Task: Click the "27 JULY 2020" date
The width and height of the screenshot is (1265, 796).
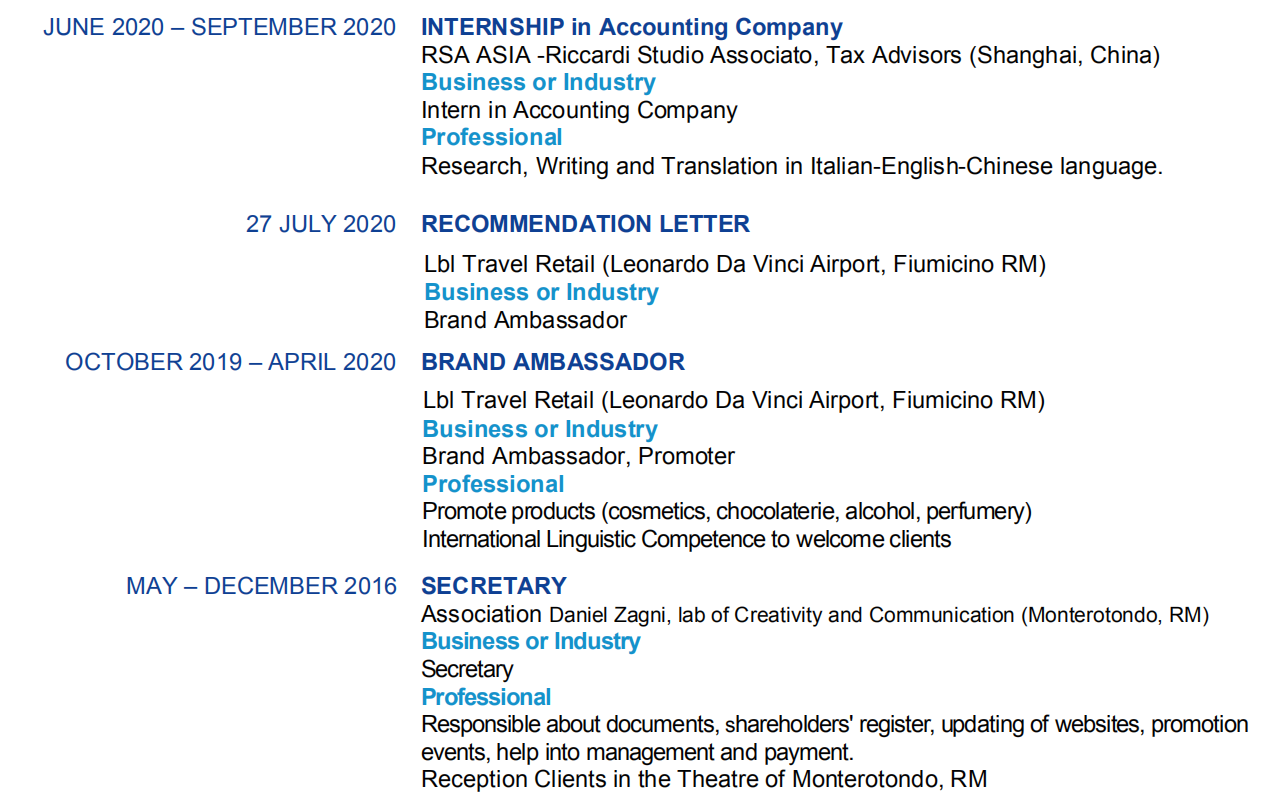Action: point(321,224)
